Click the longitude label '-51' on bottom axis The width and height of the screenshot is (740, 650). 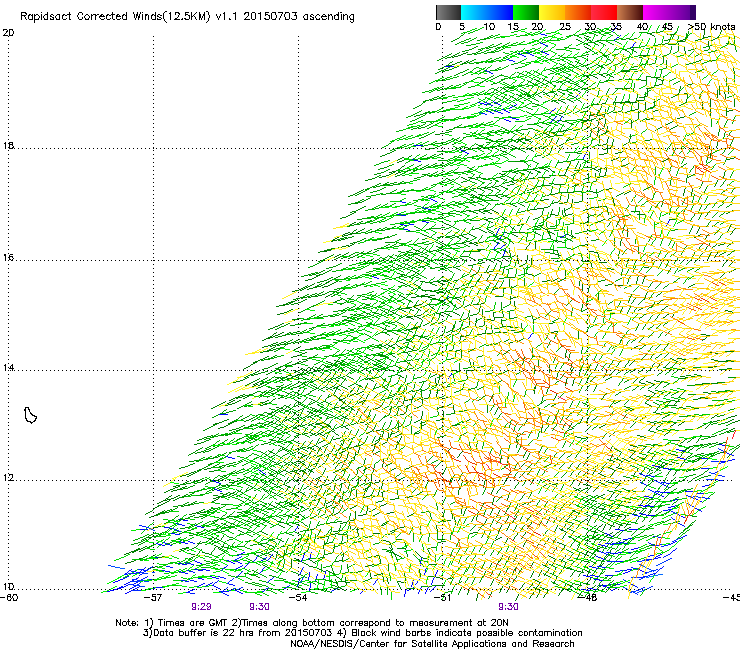[x=442, y=598]
